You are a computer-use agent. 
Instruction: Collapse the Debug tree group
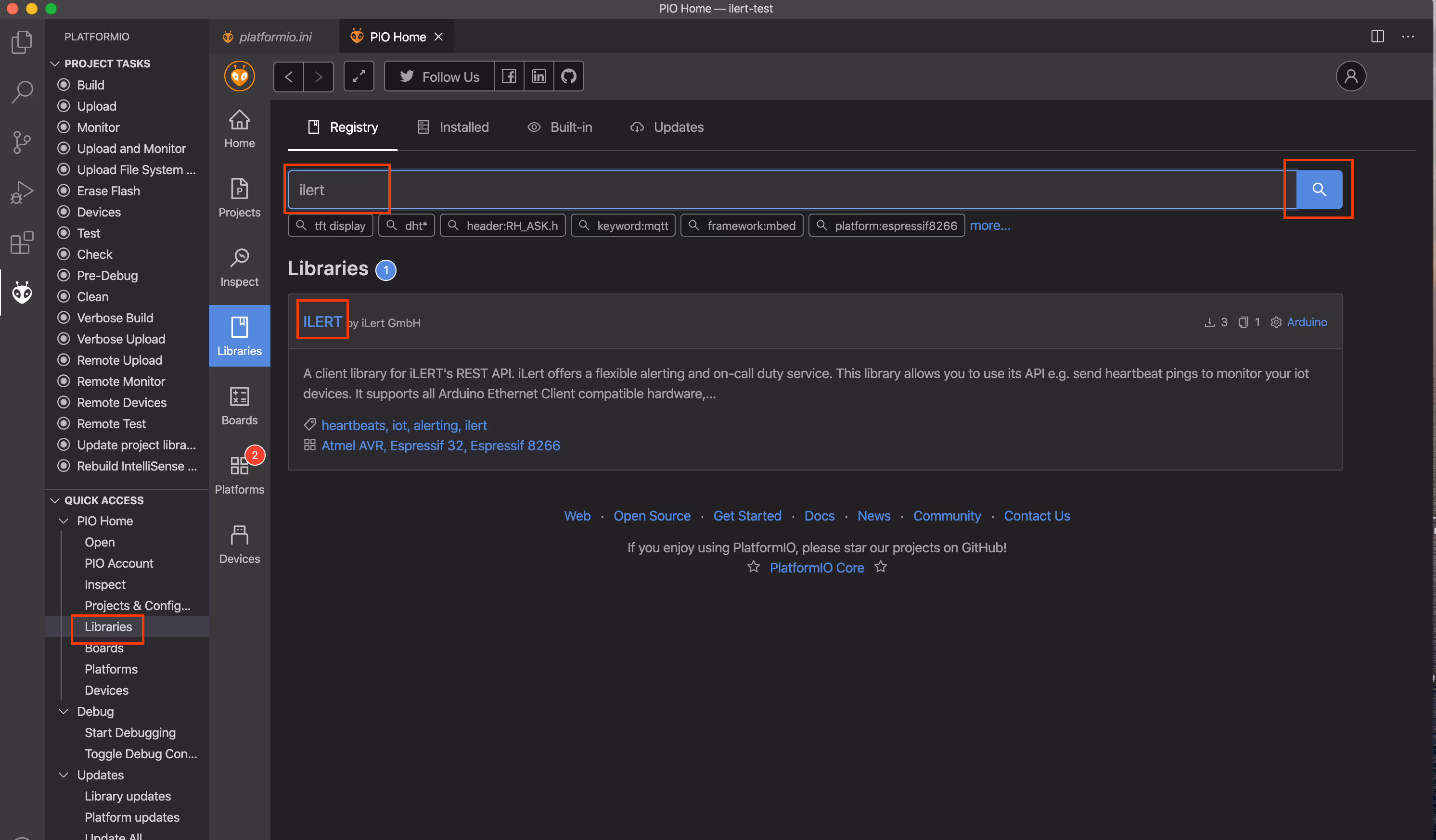(x=64, y=711)
